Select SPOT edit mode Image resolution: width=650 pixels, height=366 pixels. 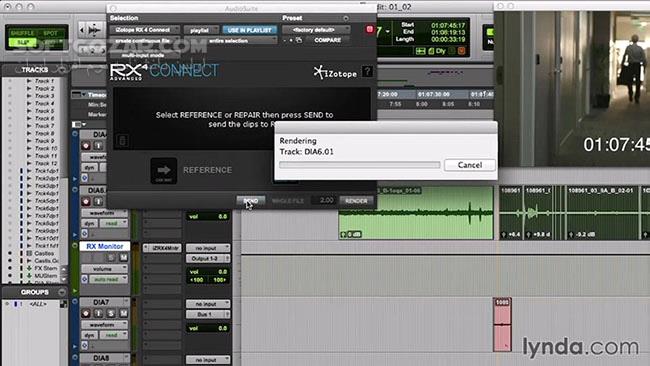pyautogui.click(x=51, y=33)
